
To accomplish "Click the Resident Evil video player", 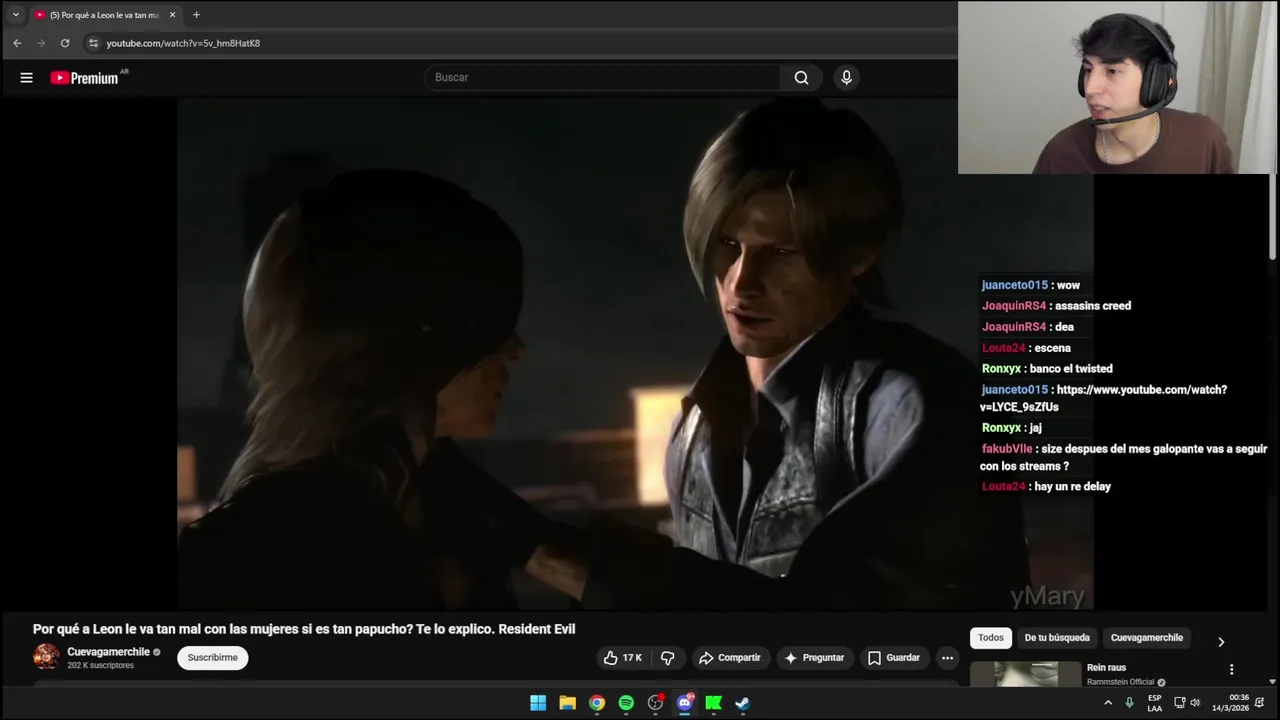I will (x=635, y=353).
